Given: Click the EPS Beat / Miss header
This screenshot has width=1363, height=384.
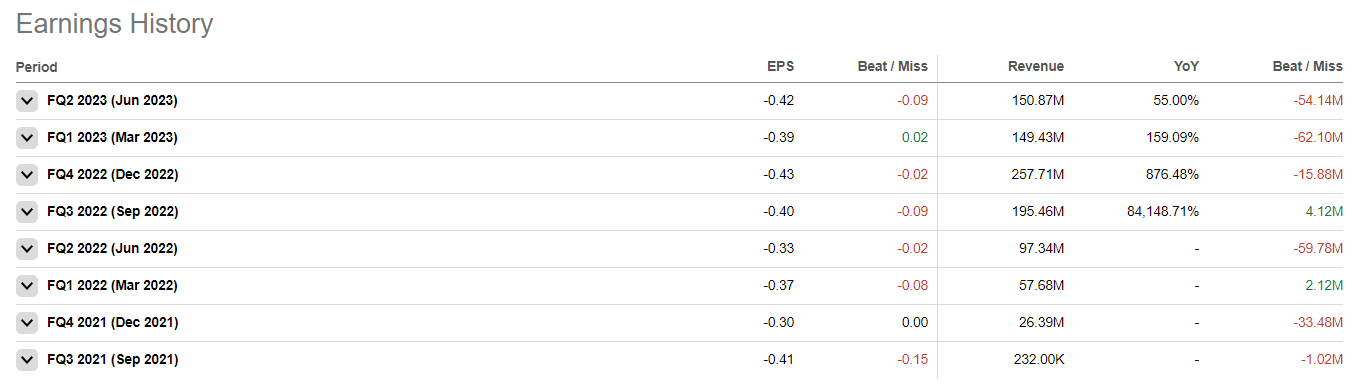Looking at the screenshot, I should (x=892, y=67).
